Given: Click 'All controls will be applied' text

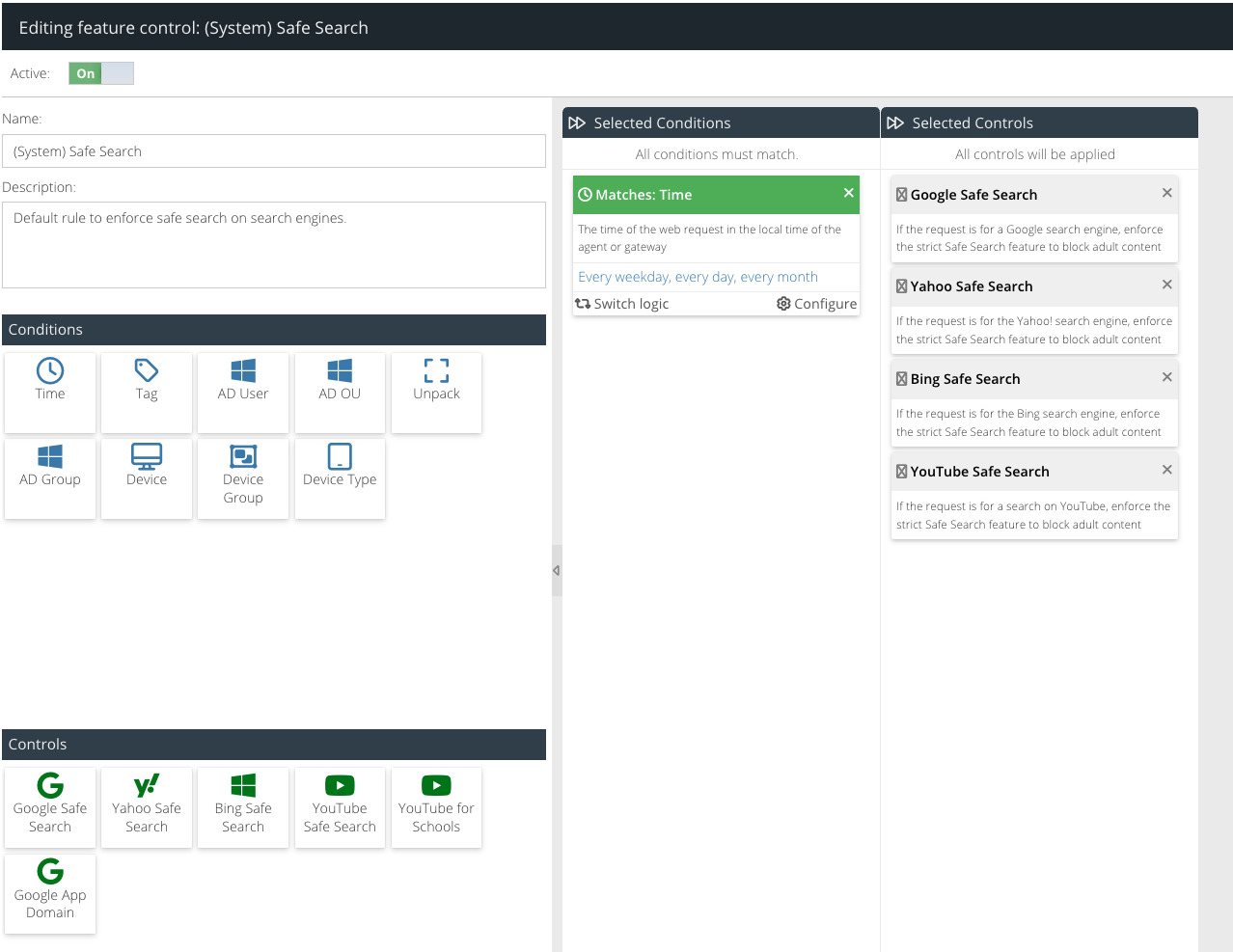Looking at the screenshot, I should 1035,154.
